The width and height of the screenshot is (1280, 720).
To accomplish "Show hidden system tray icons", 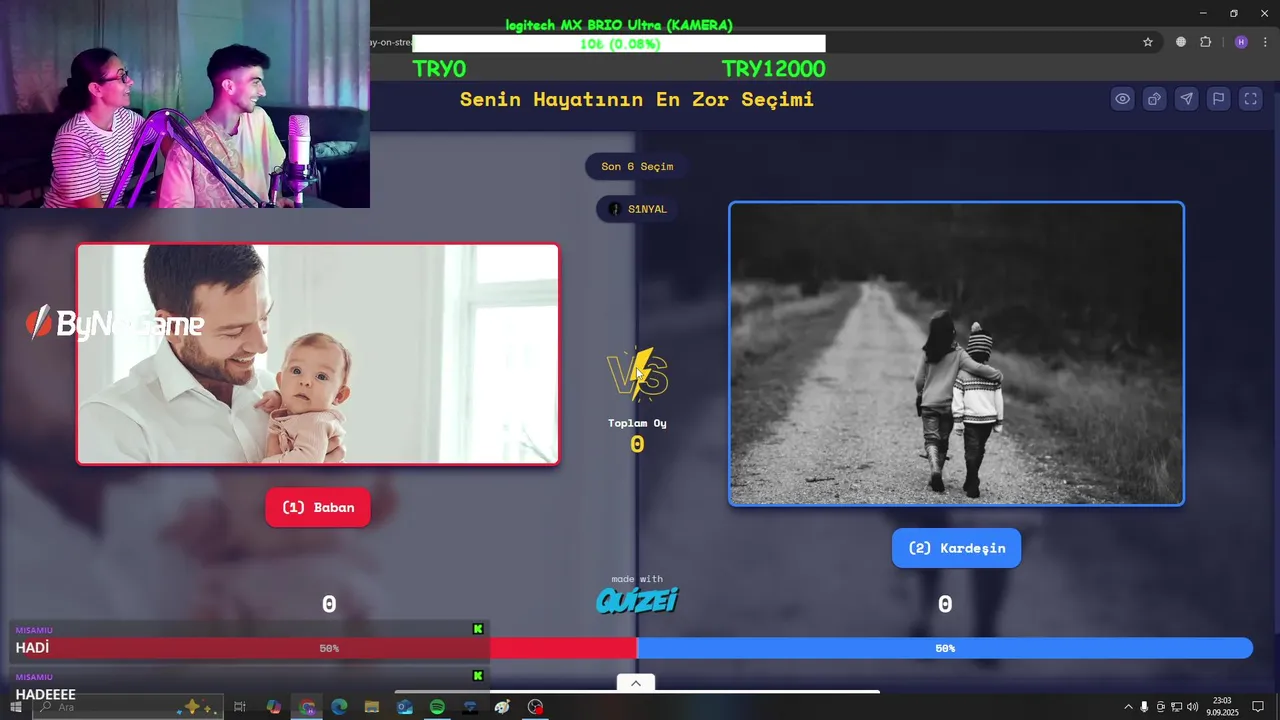I will [1129, 707].
